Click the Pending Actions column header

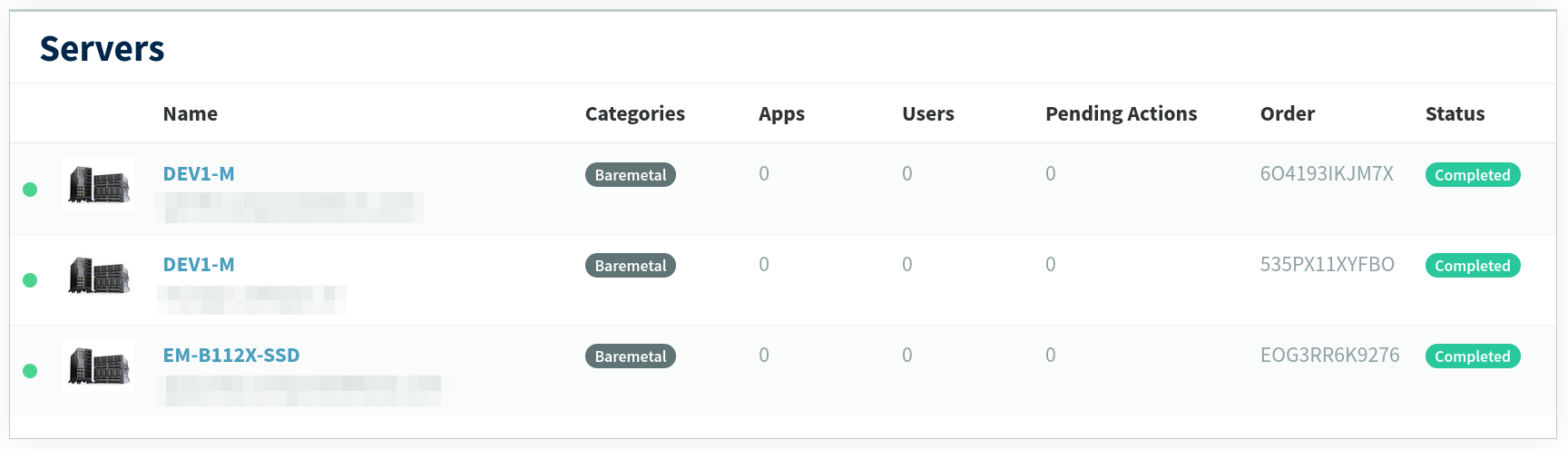coord(1121,114)
